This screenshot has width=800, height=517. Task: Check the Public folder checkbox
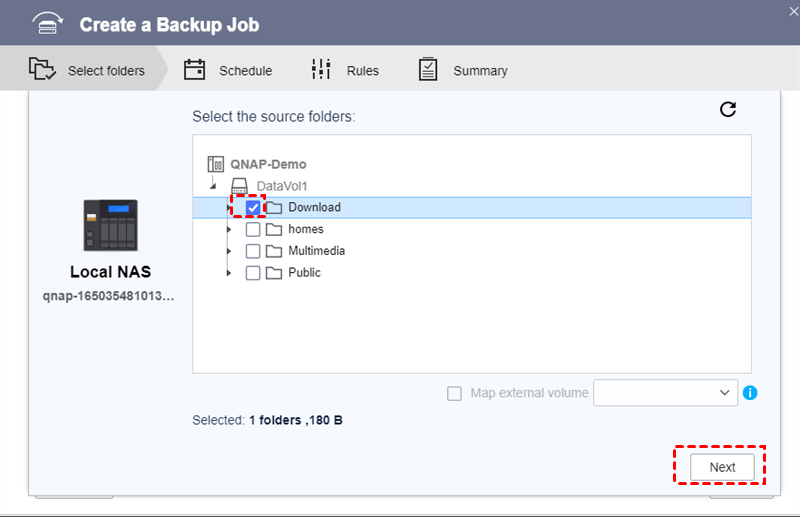pos(253,273)
